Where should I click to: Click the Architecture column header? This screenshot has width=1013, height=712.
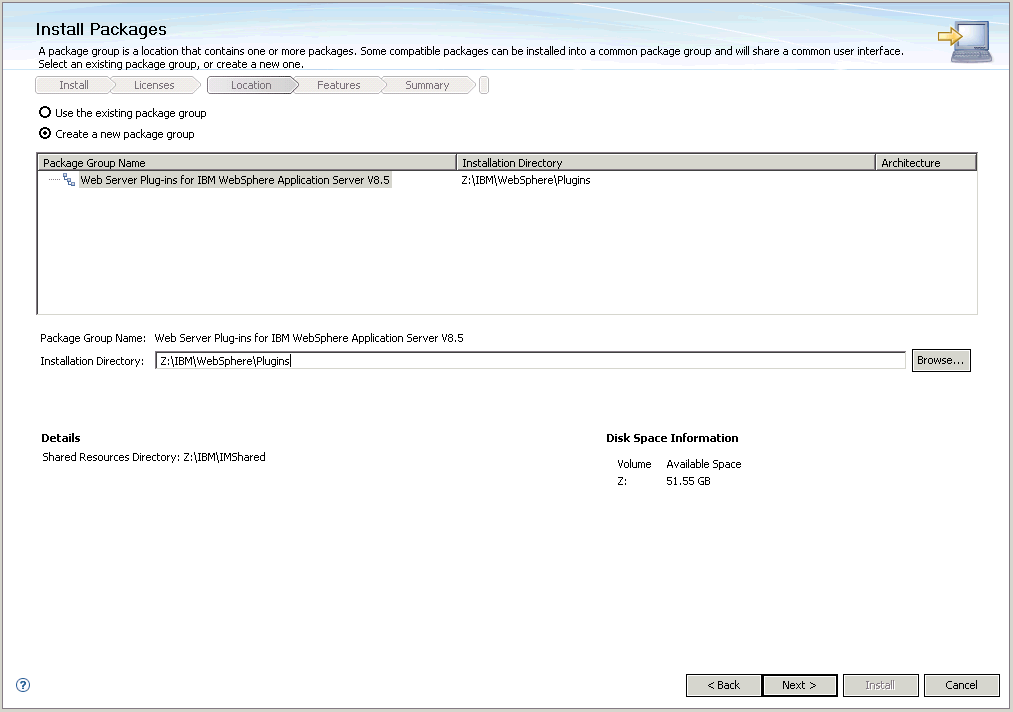tap(925, 163)
